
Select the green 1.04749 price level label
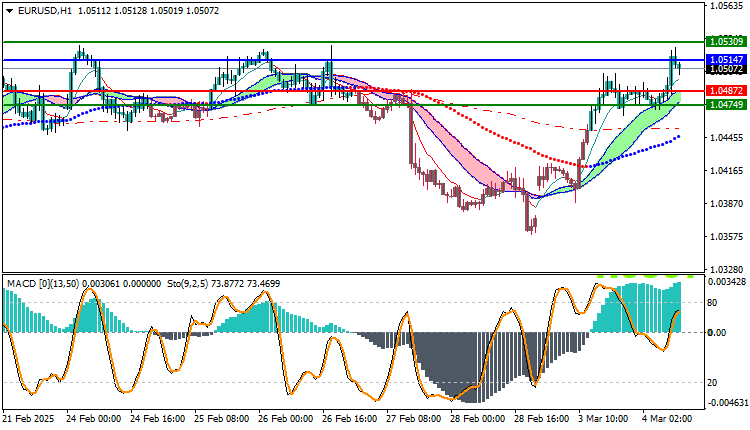726,104
